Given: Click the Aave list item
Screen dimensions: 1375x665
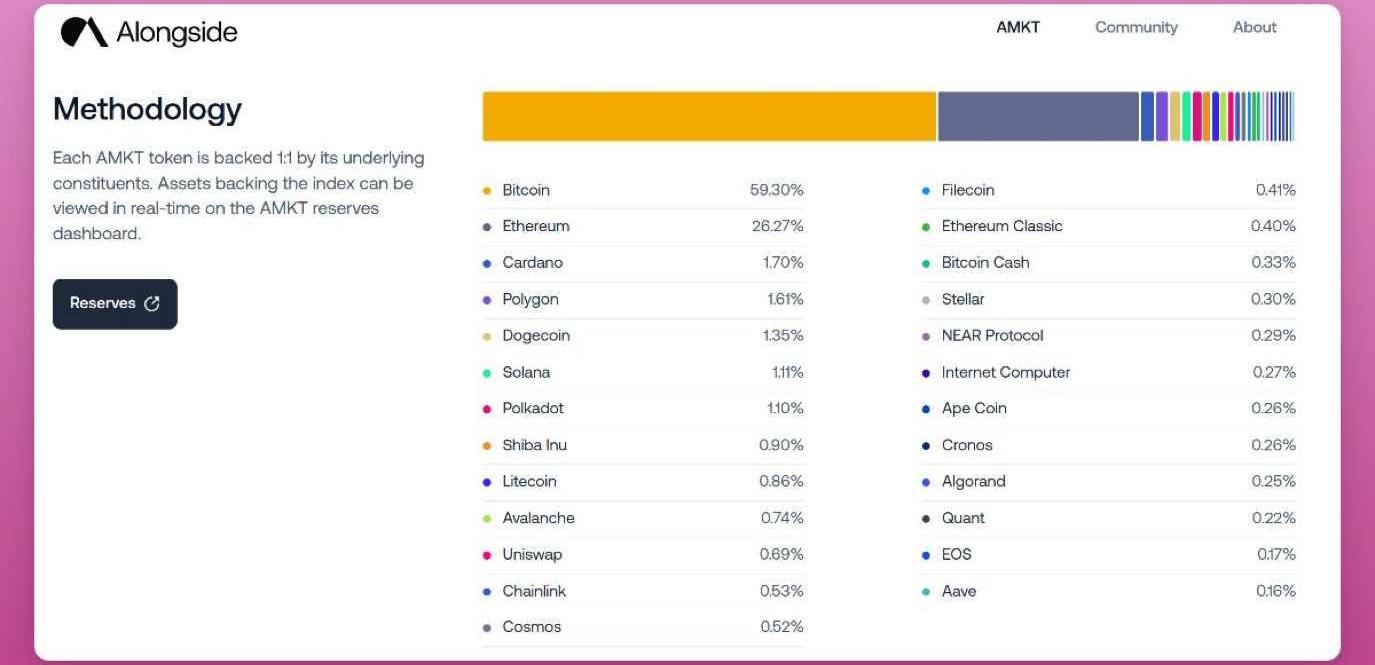Looking at the screenshot, I should pos(958,591).
